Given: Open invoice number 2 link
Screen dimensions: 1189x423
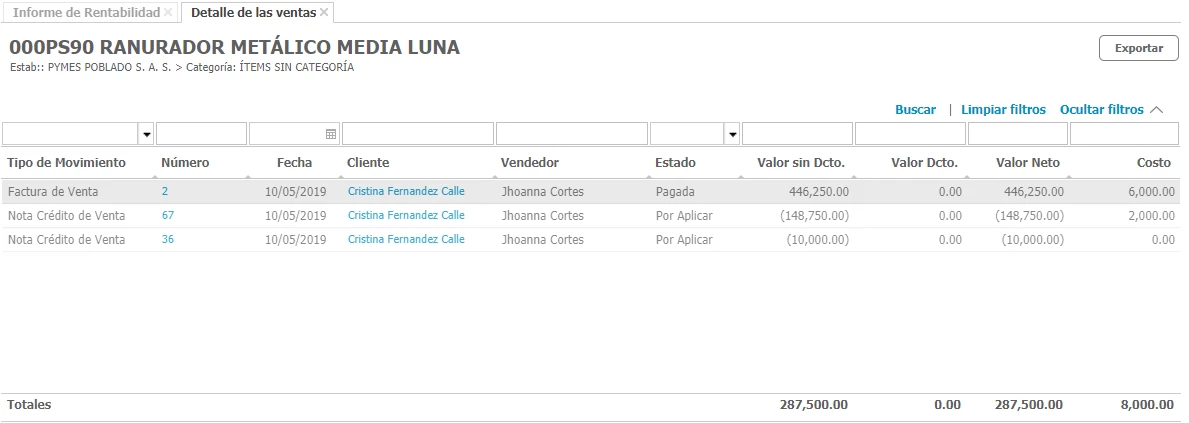Looking at the screenshot, I should pyautogui.click(x=165, y=191).
